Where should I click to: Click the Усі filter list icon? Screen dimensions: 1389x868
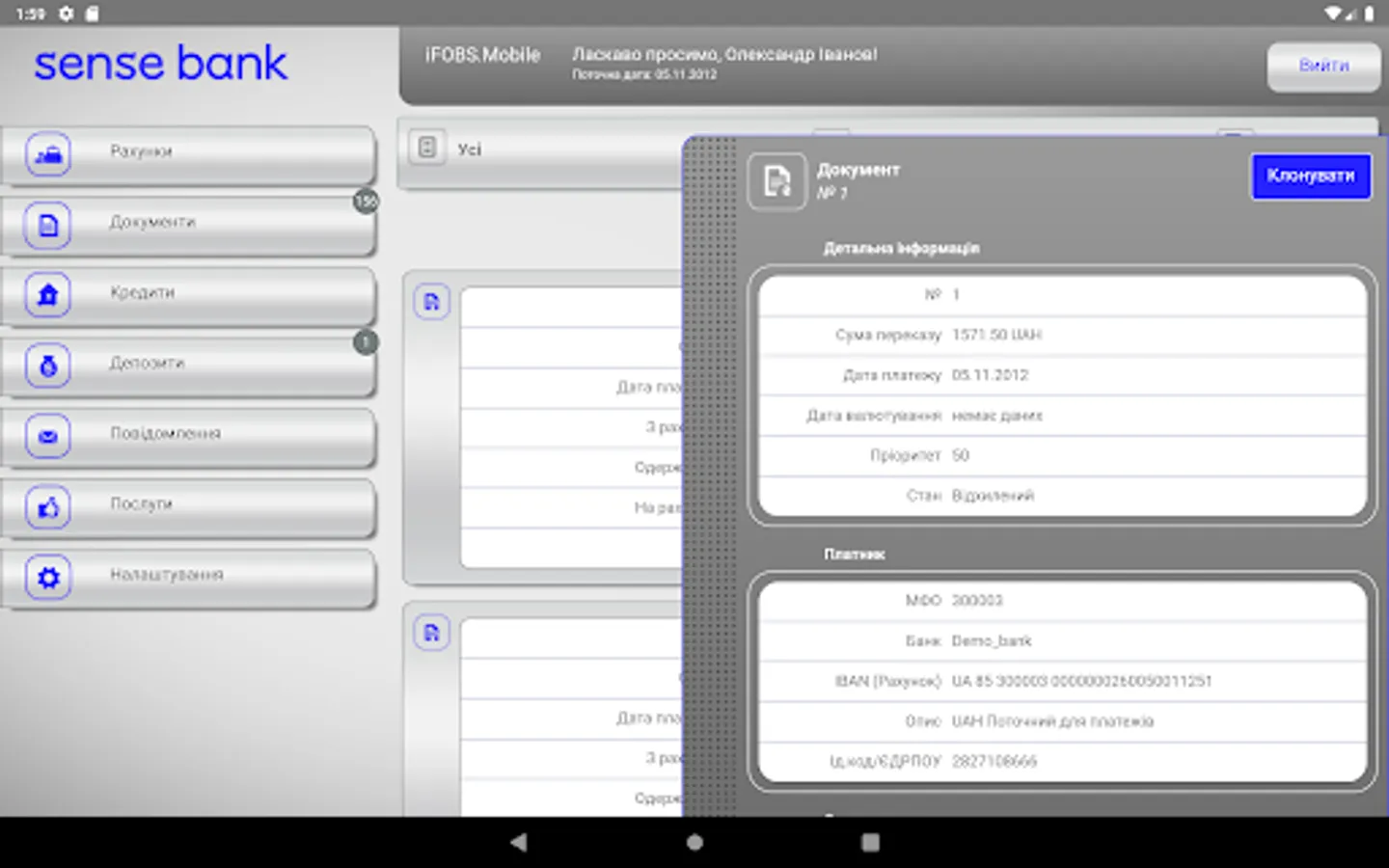[427, 149]
